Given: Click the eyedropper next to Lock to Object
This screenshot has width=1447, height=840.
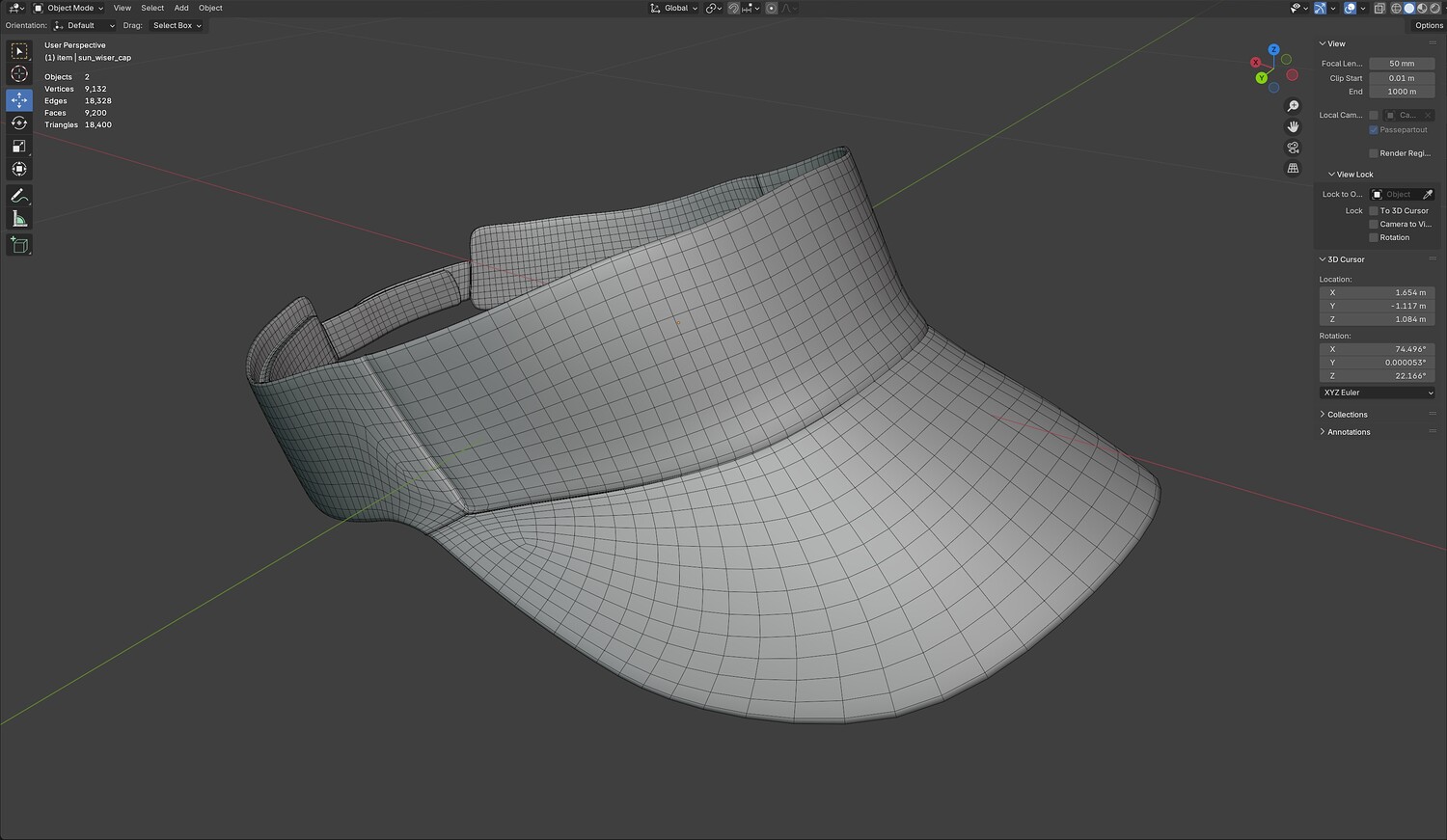Looking at the screenshot, I should [1428, 195].
